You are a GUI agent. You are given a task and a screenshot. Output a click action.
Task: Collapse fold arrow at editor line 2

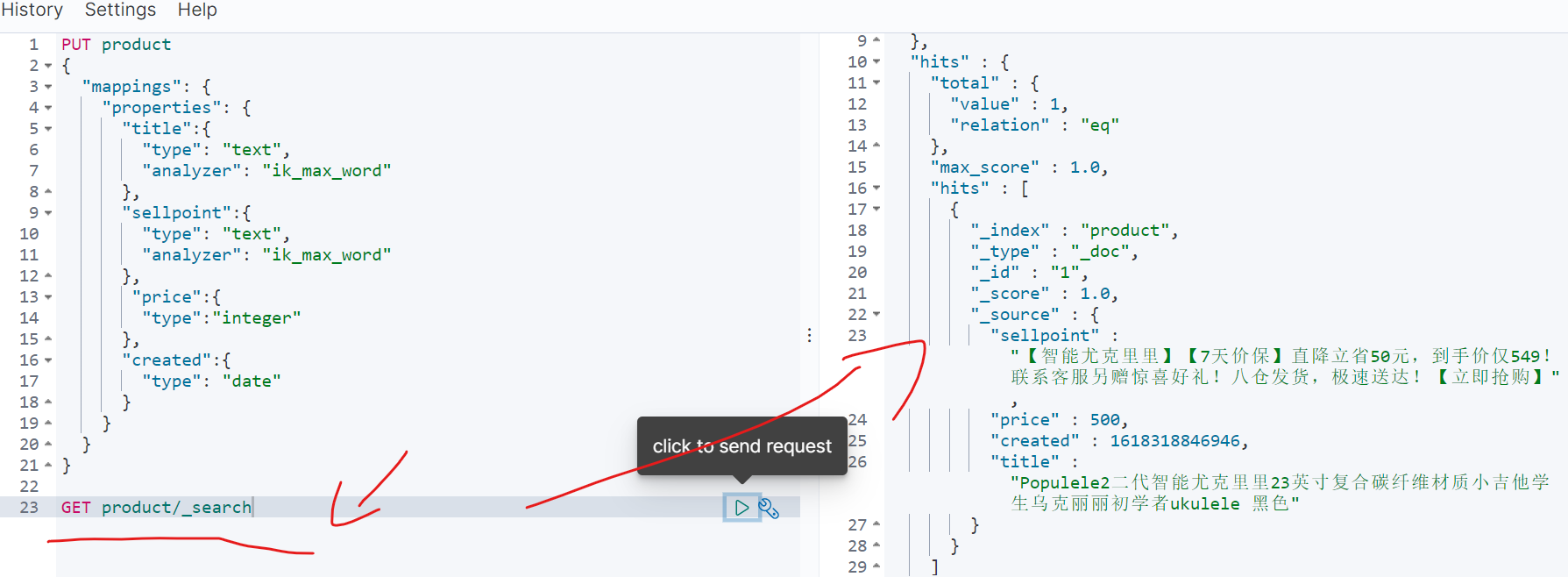[x=48, y=66]
